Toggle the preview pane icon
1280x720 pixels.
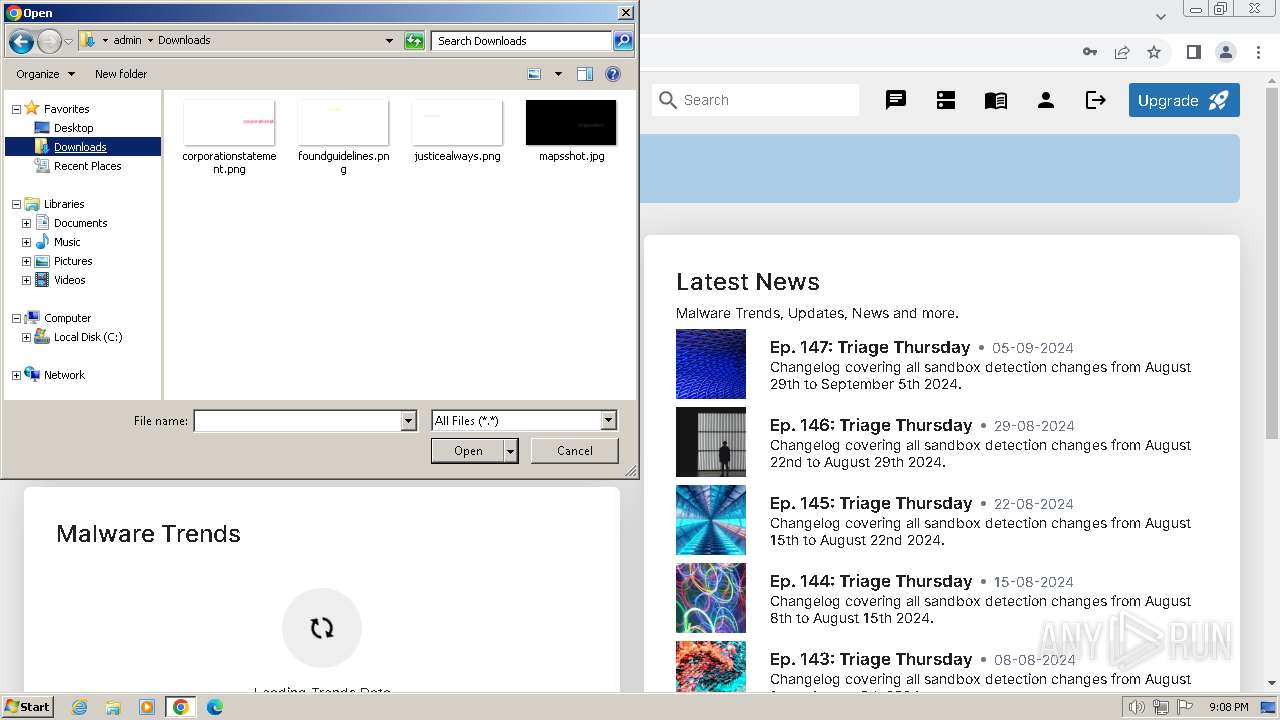point(585,74)
